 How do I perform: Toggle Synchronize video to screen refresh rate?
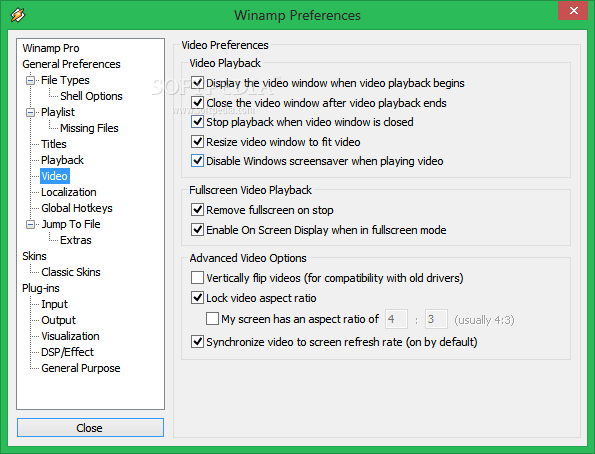coord(197,342)
